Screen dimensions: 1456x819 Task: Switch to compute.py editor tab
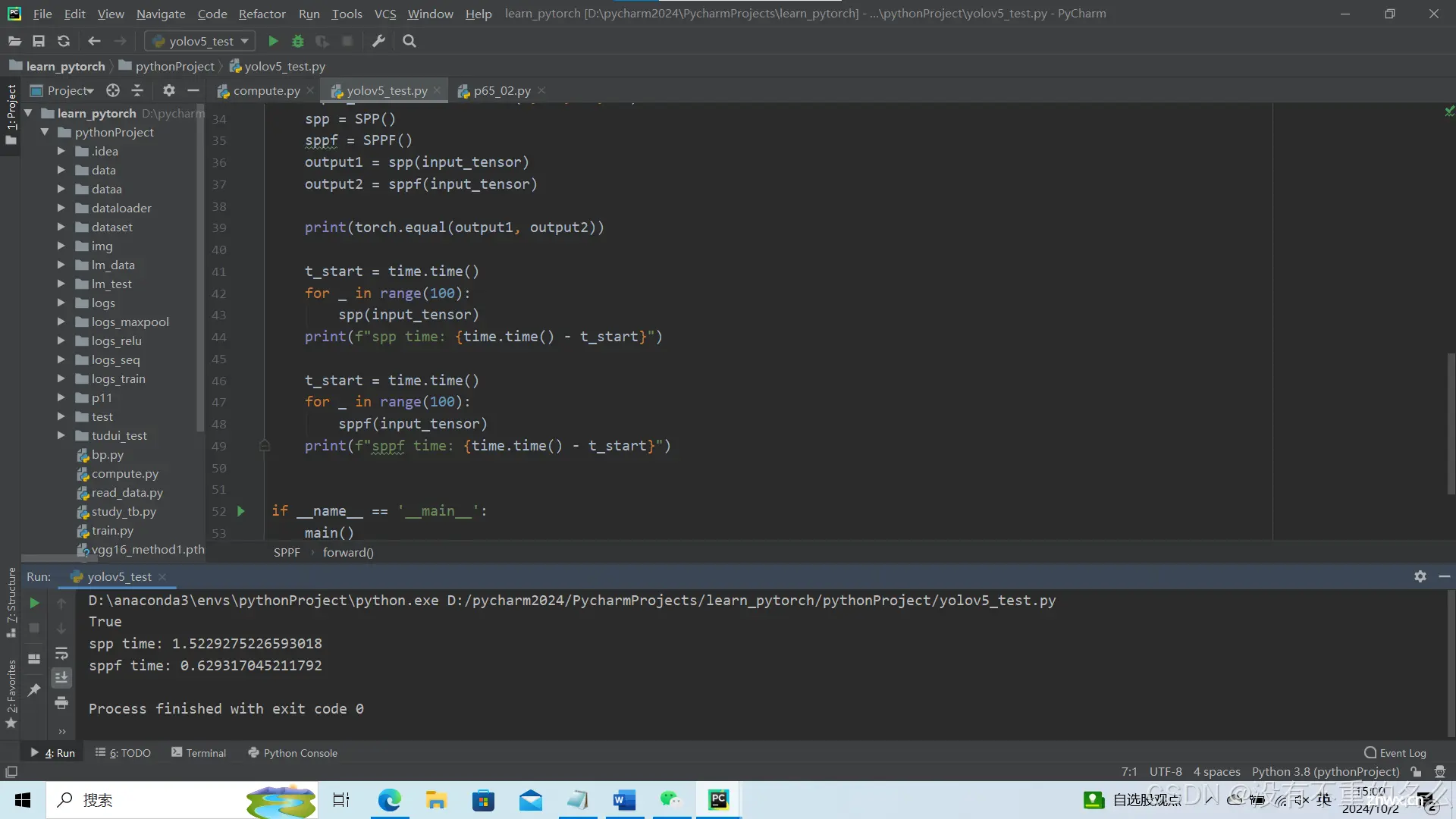tap(266, 90)
